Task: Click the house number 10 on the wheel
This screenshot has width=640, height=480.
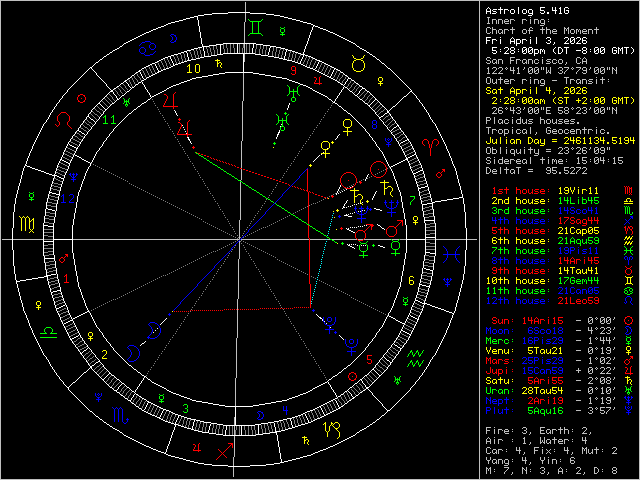Action: click(191, 69)
